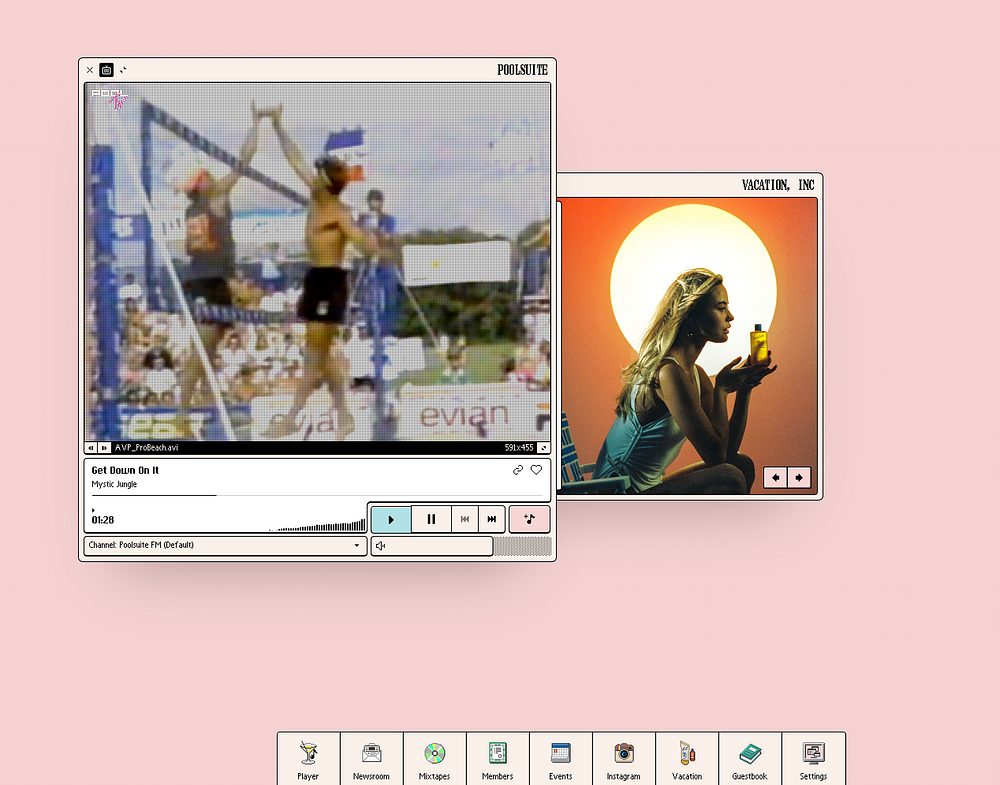Open Events from the dock
This screenshot has width=1000, height=785.
561,759
